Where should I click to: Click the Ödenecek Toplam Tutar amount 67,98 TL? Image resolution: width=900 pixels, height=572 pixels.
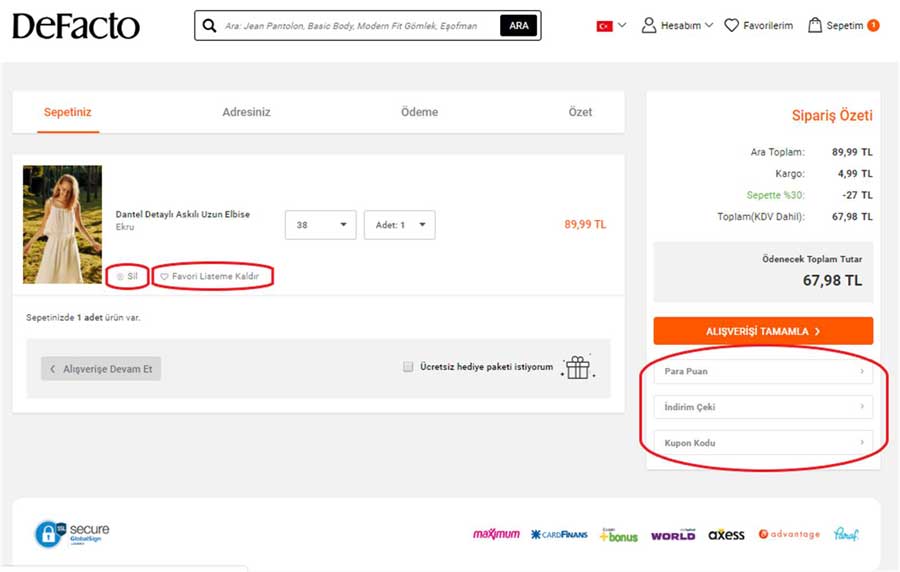tap(832, 281)
